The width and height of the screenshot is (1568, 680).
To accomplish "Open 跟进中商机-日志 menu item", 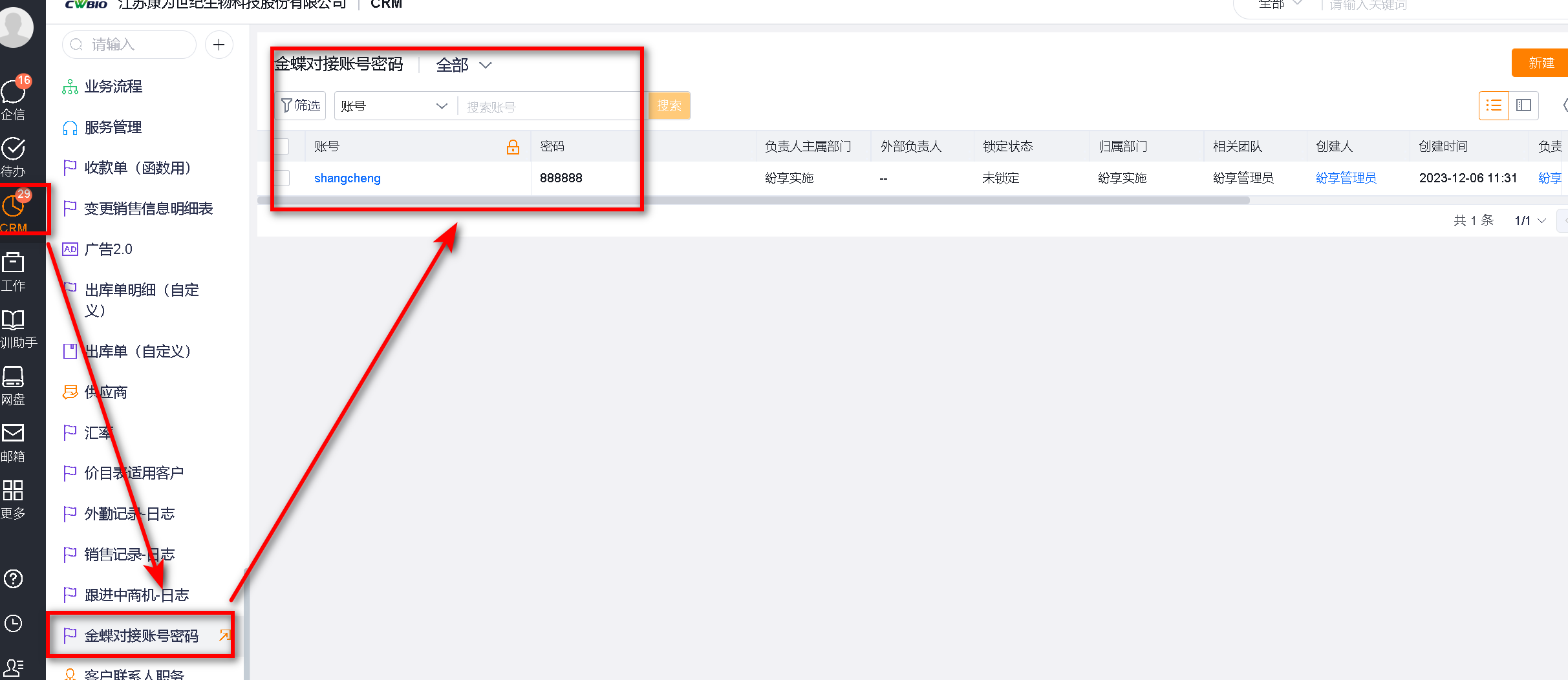I will [x=137, y=595].
